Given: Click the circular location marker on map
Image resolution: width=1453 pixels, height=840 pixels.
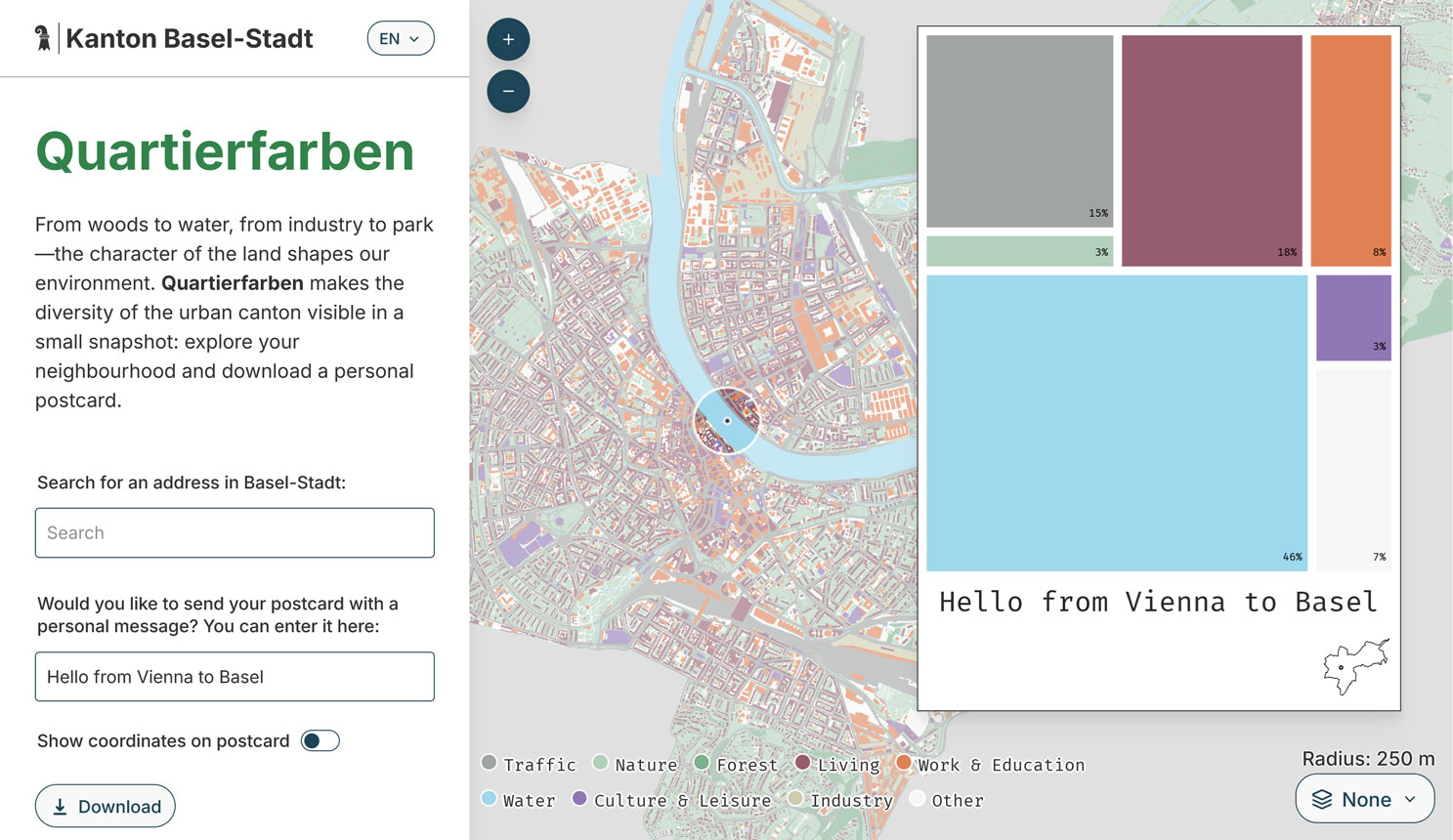Looking at the screenshot, I should 727,421.
